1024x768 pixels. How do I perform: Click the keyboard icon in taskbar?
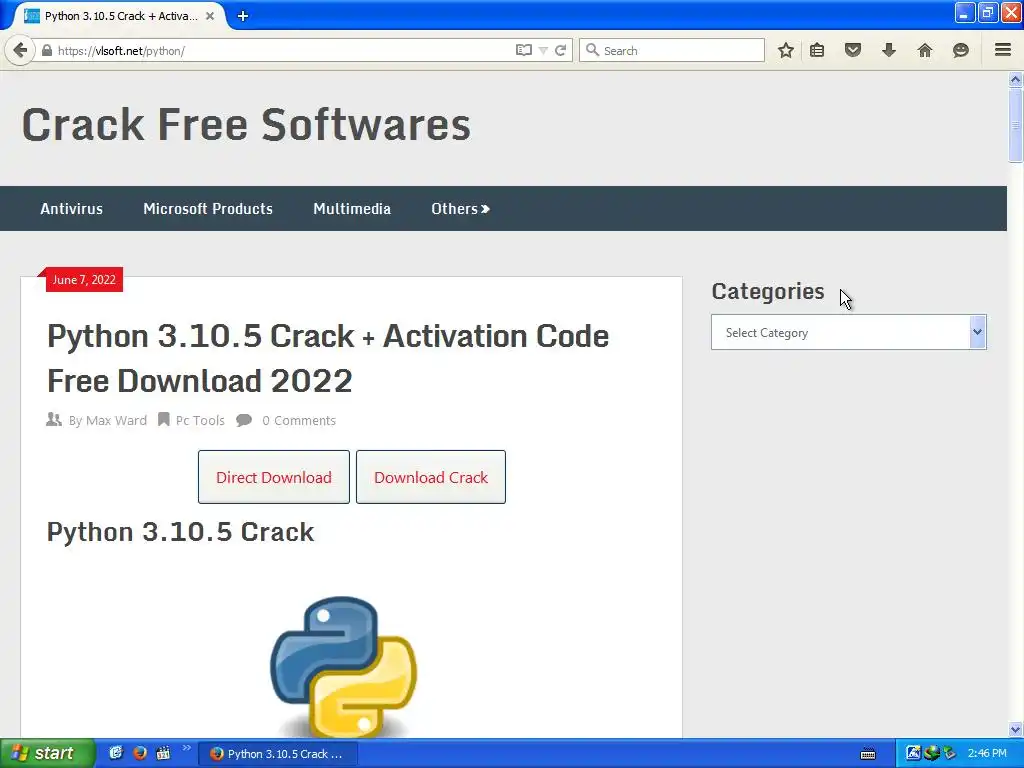[868, 754]
